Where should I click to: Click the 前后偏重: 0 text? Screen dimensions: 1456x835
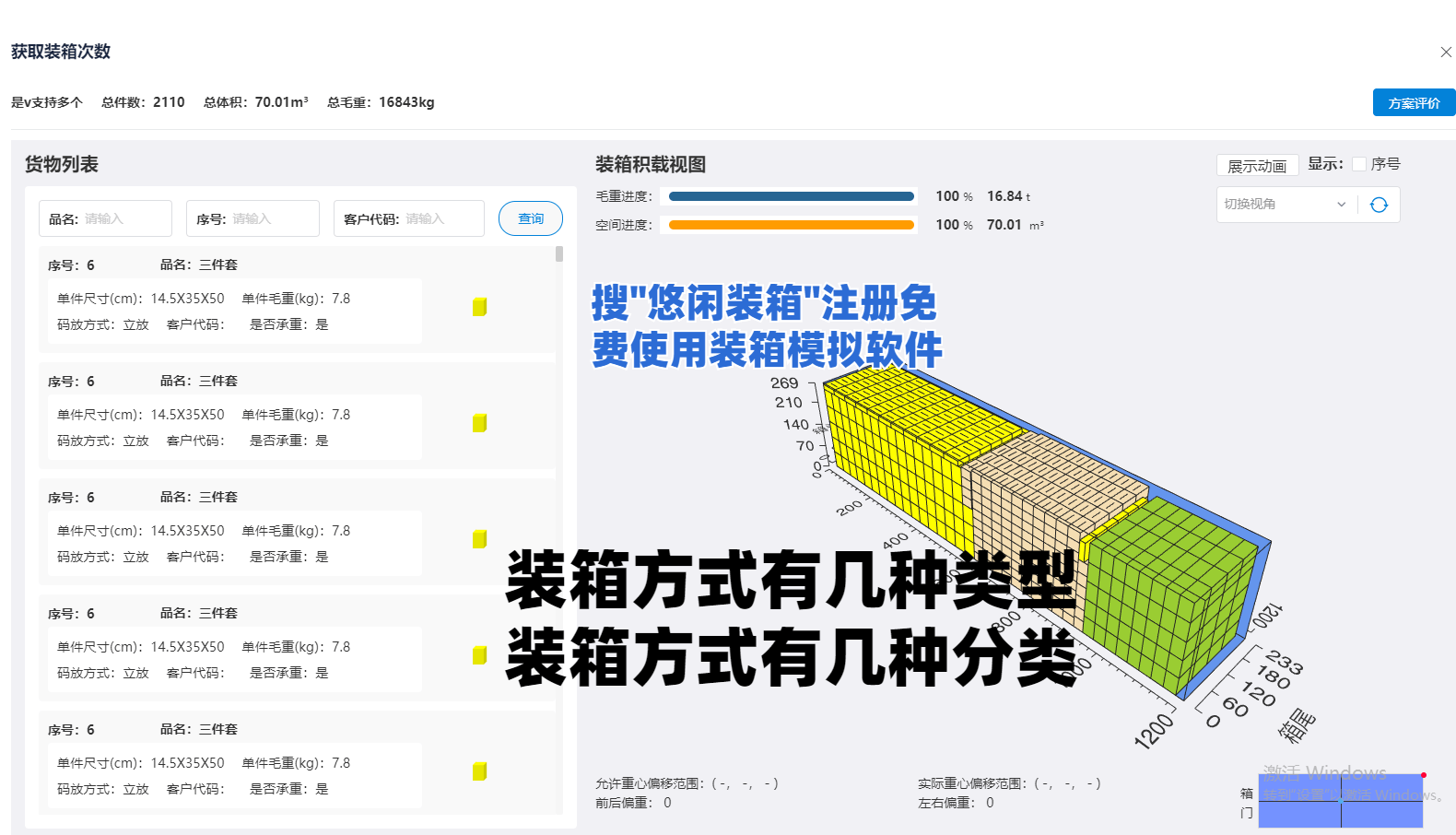coord(633,803)
